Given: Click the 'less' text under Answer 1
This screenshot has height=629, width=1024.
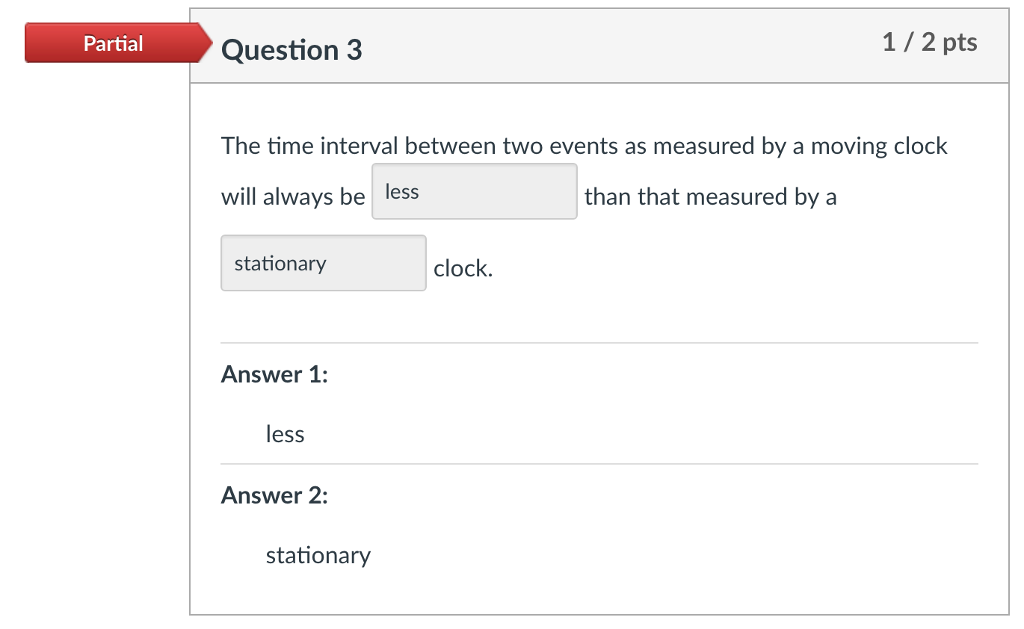Looking at the screenshot, I should click(x=286, y=434).
